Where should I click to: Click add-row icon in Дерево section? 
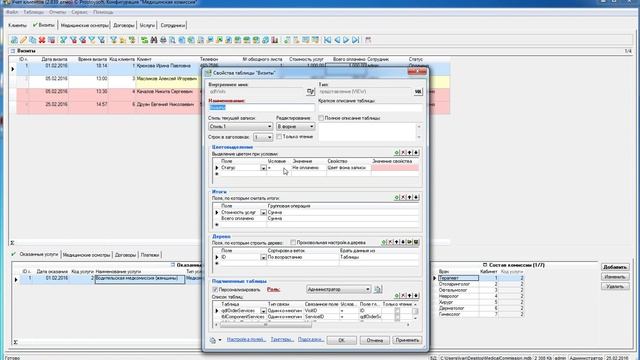[384, 242]
